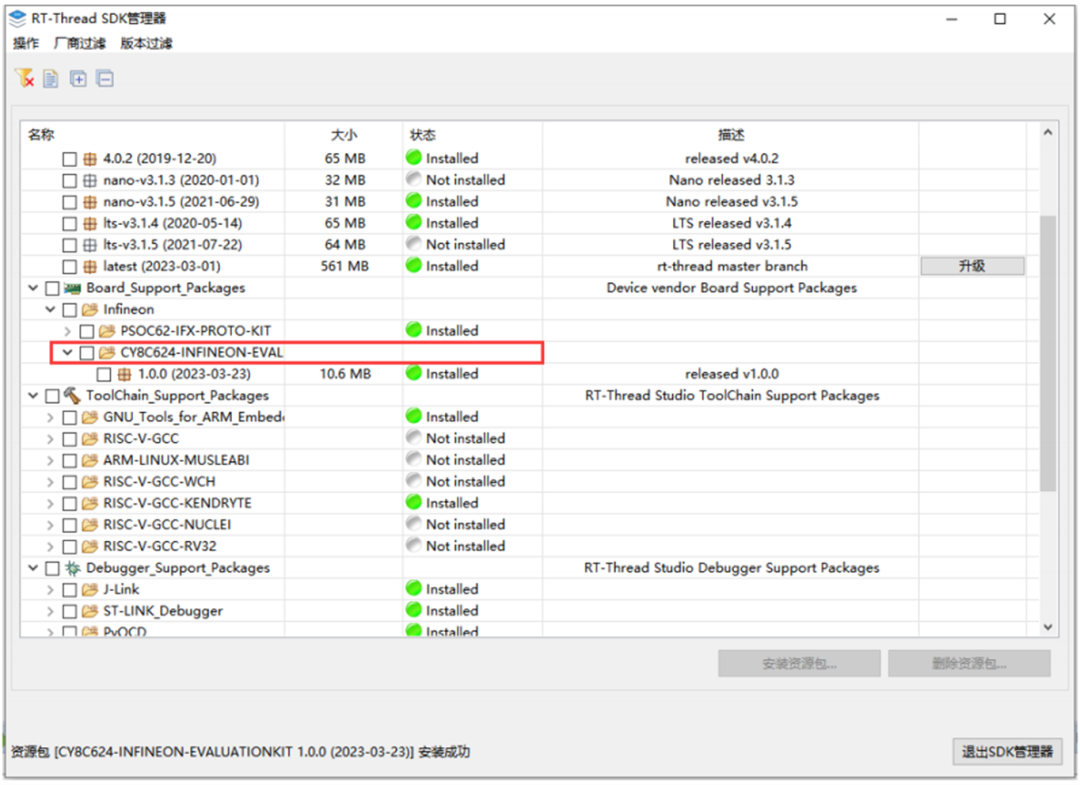The image size is (1080, 785).
Task: Open the 厂商过滤 menu
Action: [x=80, y=43]
